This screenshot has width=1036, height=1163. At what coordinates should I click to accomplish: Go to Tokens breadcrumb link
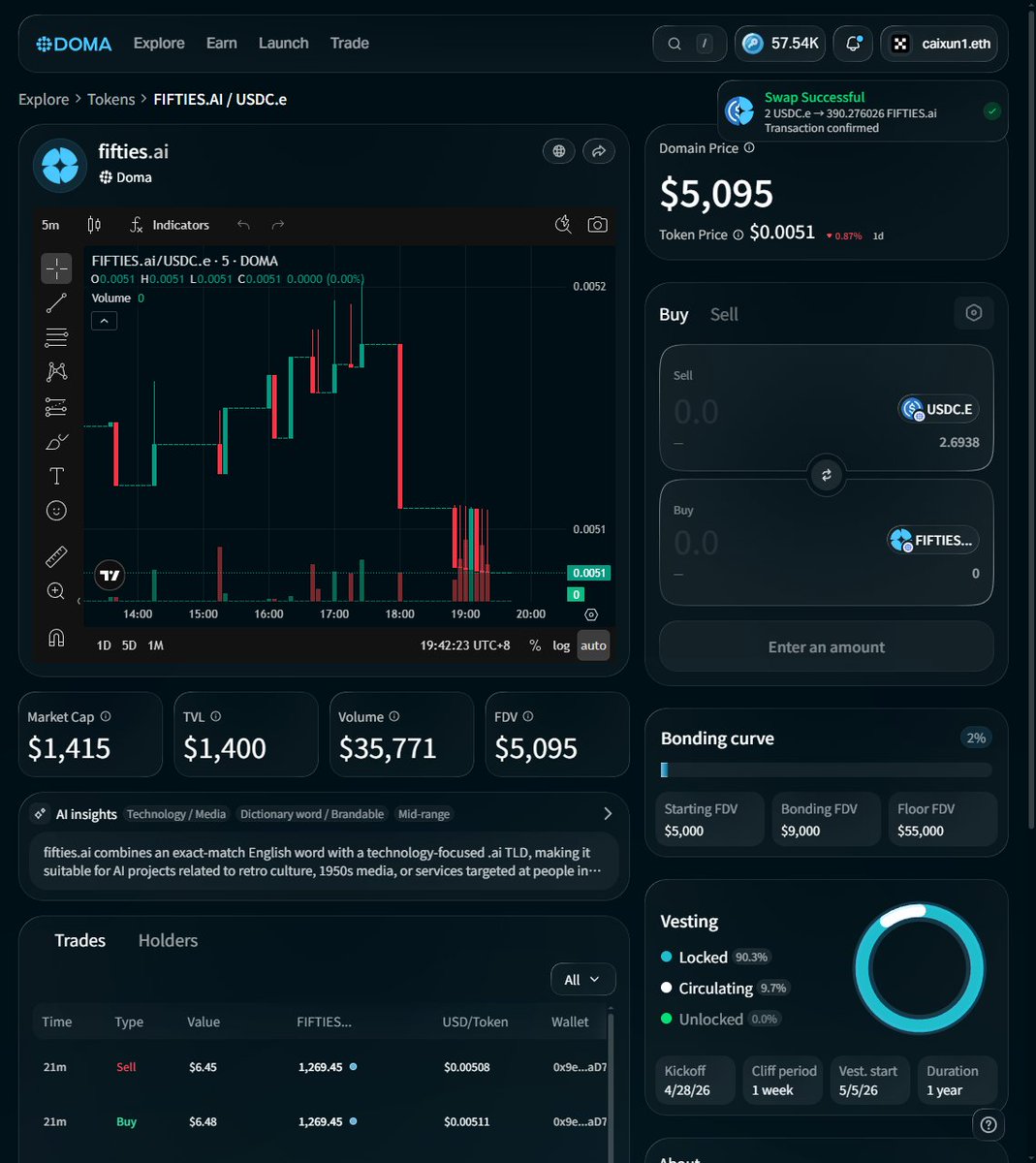coord(111,99)
